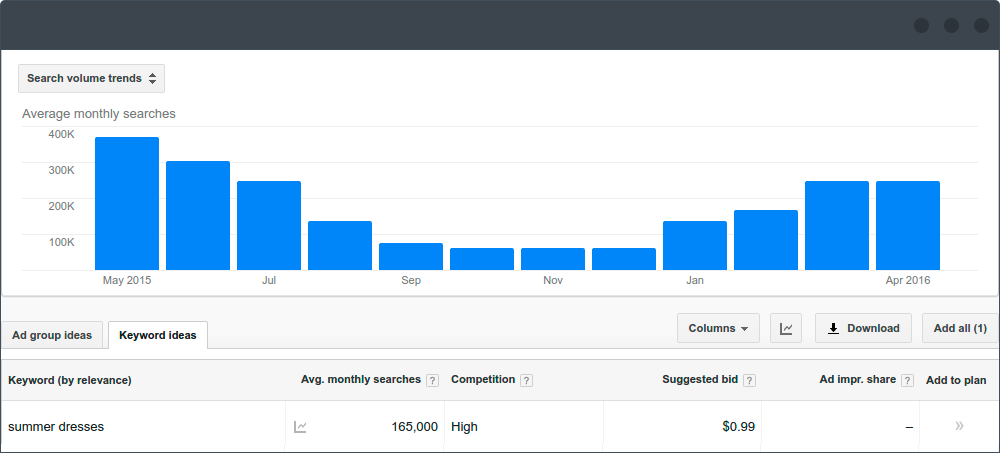This screenshot has width=1000, height=453.
Task: Add summer dresses to plan arrow
Action: tap(959, 426)
